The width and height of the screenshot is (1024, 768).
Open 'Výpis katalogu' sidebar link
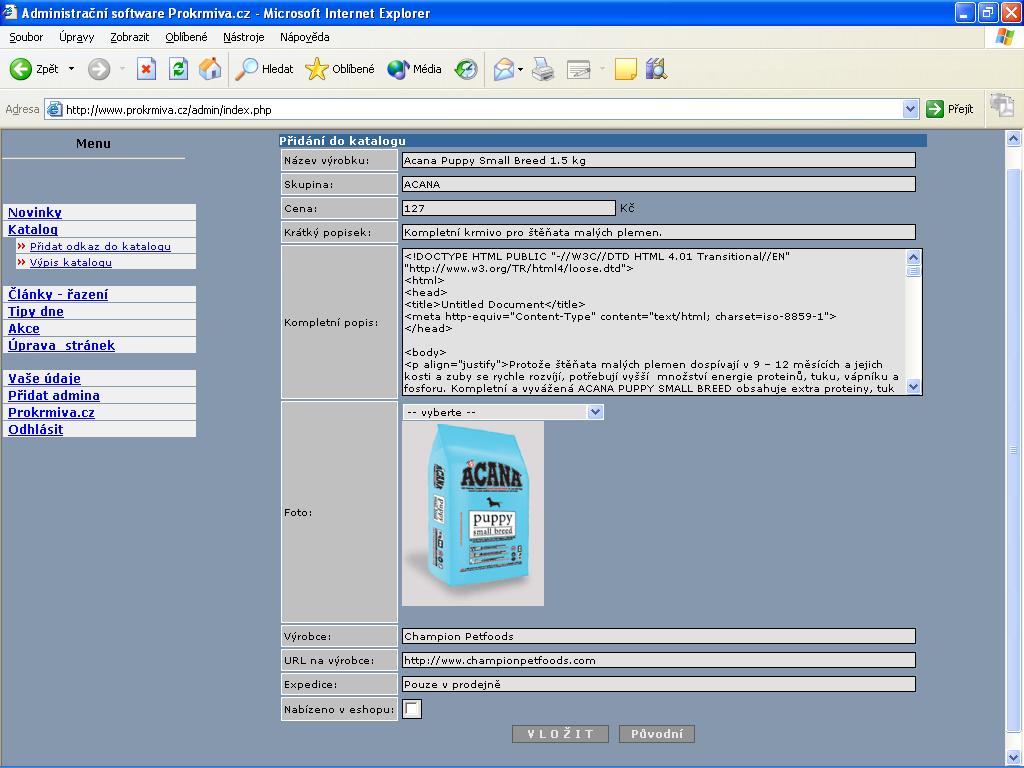71,263
